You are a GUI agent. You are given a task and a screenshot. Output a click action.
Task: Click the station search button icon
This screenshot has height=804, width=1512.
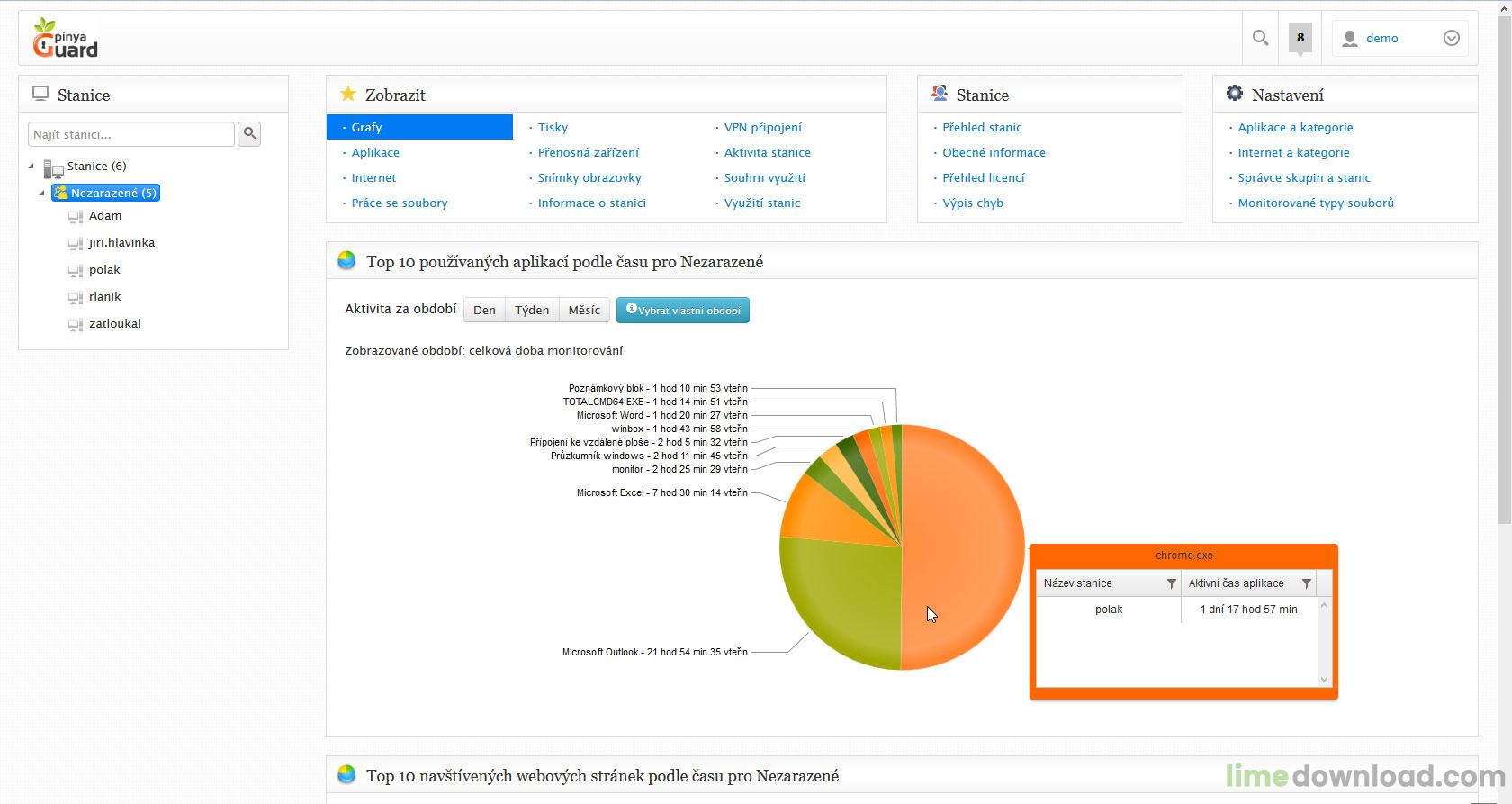[x=250, y=134]
